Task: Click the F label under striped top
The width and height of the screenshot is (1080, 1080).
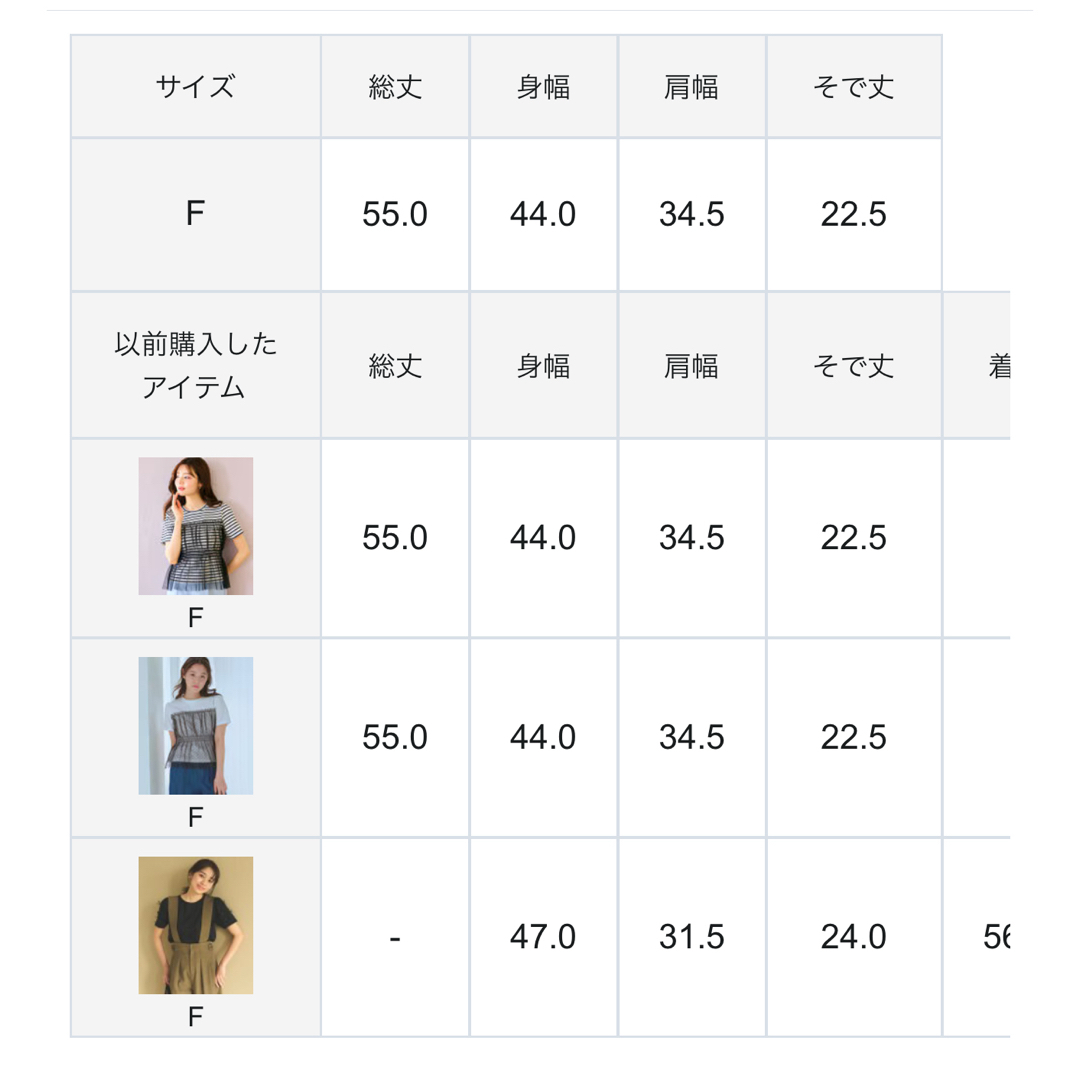Action: tap(196, 617)
